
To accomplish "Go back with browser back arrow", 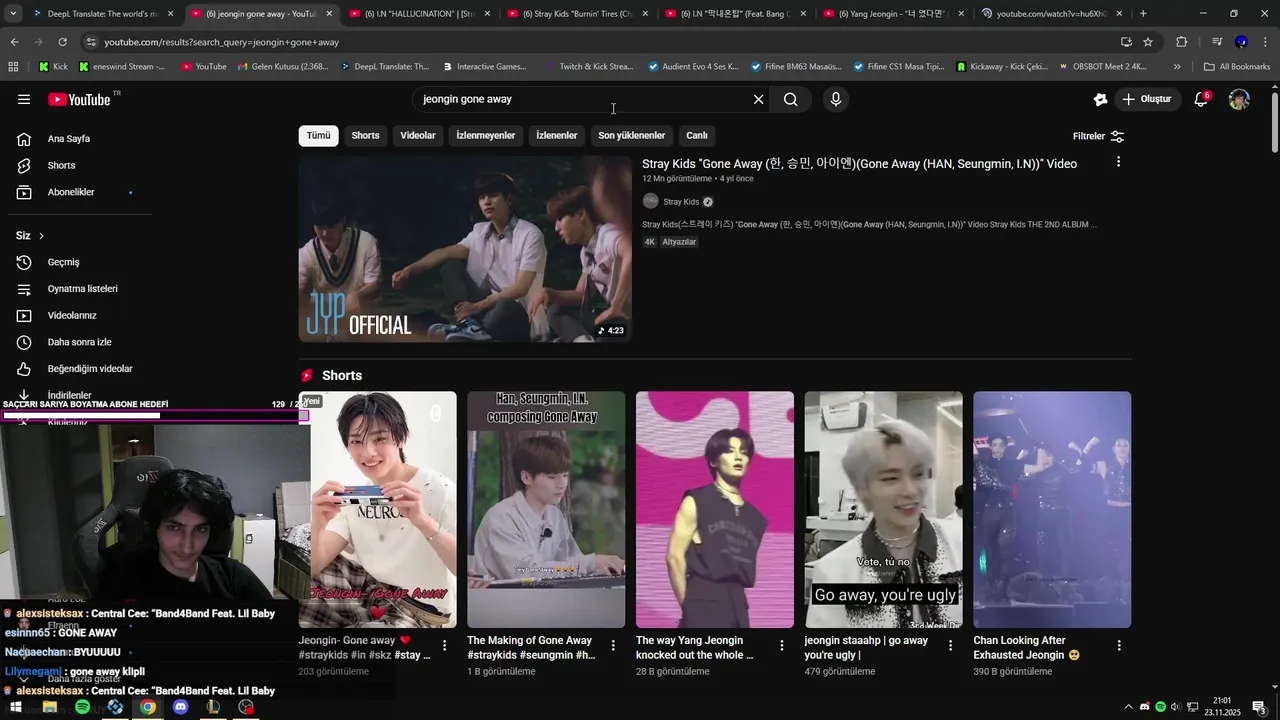I will coord(14,42).
